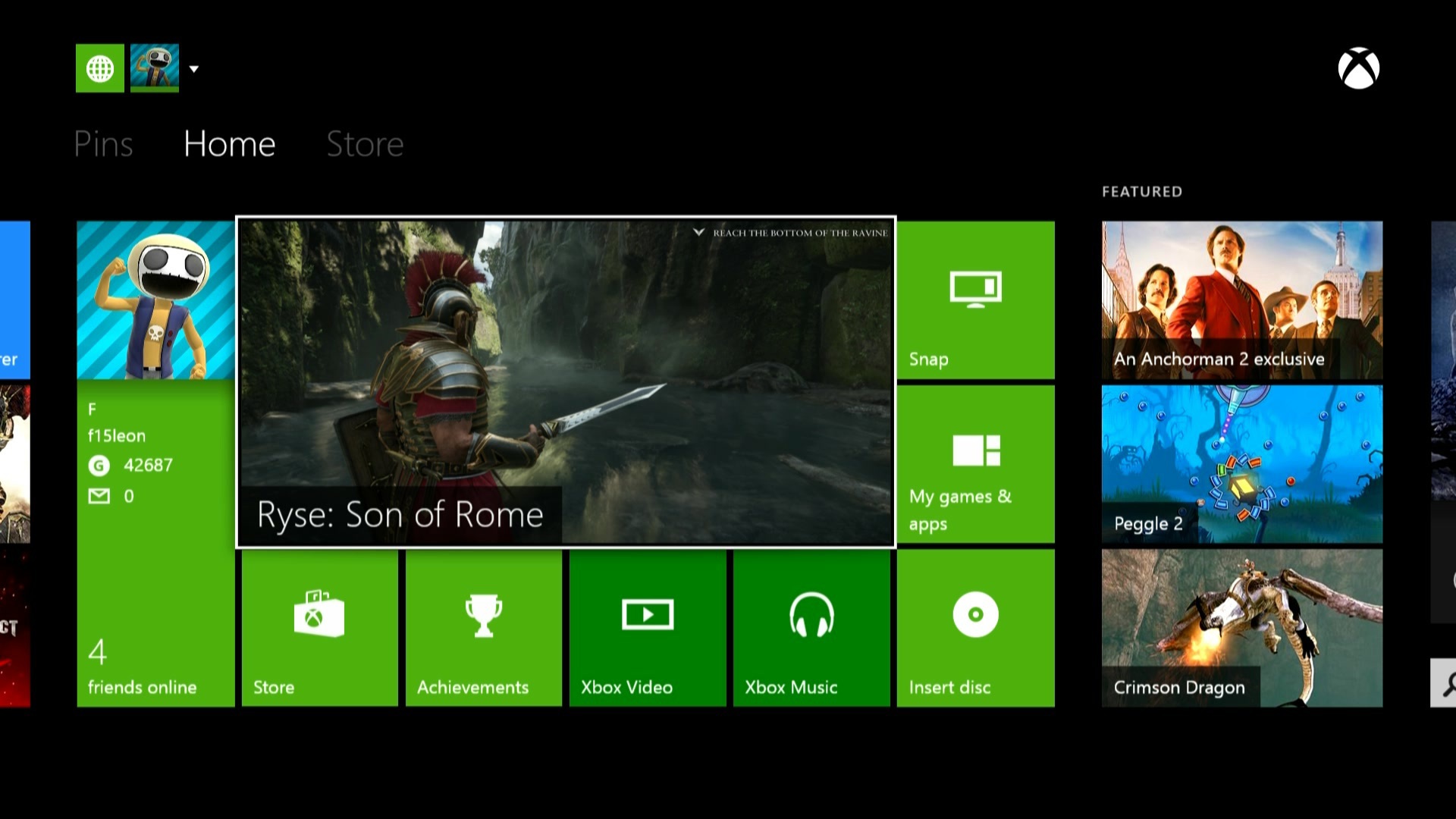Select the Achievements label
The width and height of the screenshot is (1456, 819).
click(x=472, y=687)
